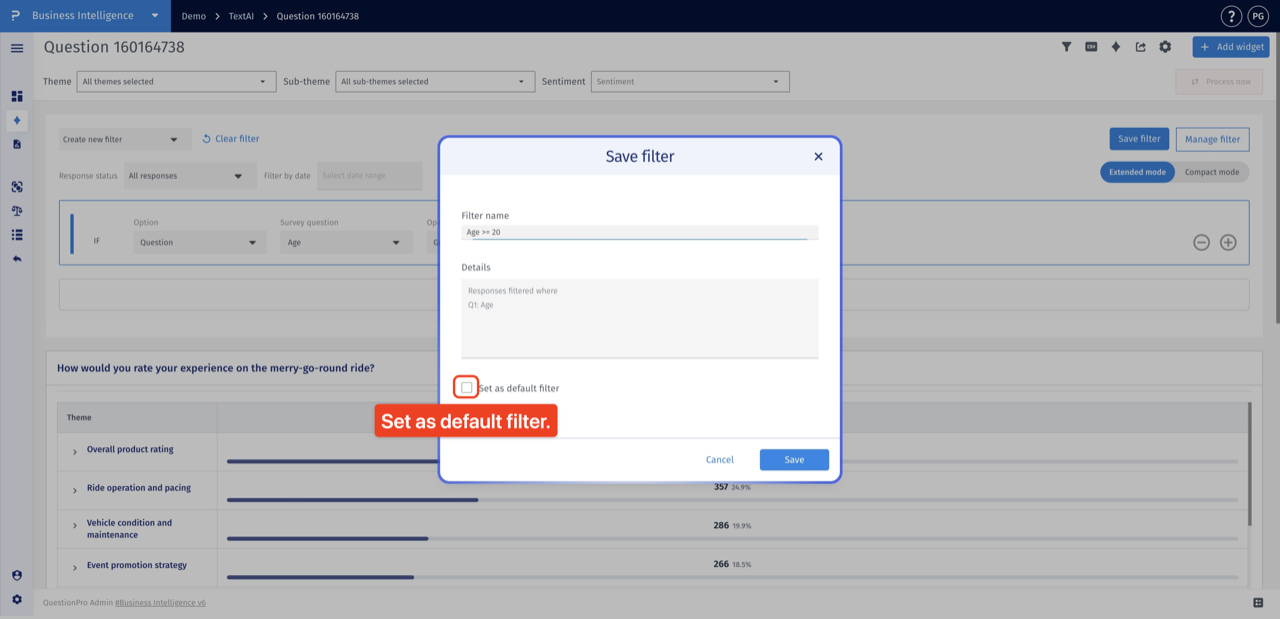Click the Save filter button
1280x619 pixels.
(x=1139, y=139)
